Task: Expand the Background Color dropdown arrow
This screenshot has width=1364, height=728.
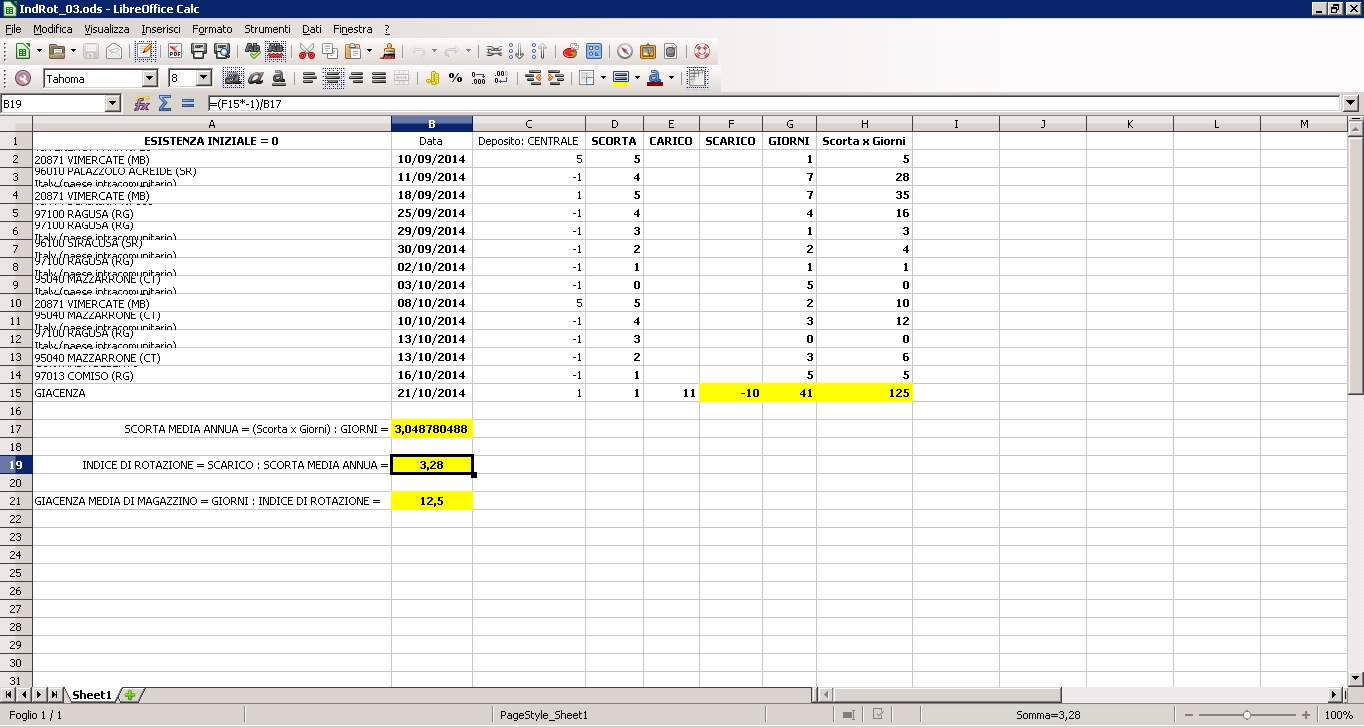Action: tap(636, 78)
